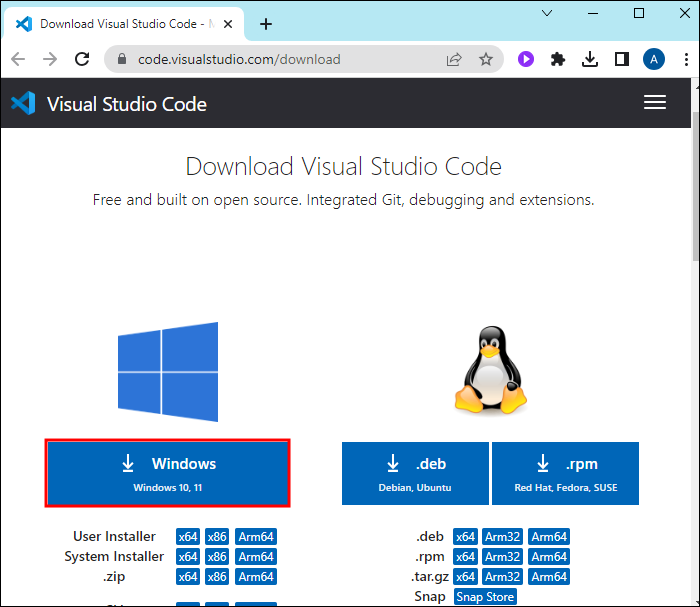Click the "Snap" row label
The width and height of the screenshot is (700, 607).
(x=429, y=596)
